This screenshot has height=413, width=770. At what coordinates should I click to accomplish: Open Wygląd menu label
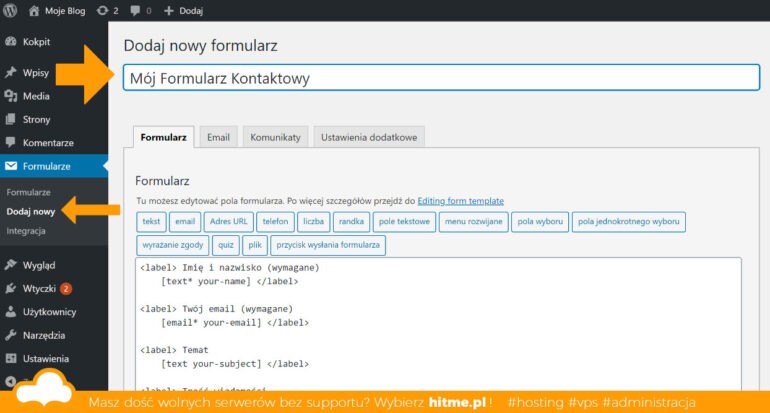39,266
